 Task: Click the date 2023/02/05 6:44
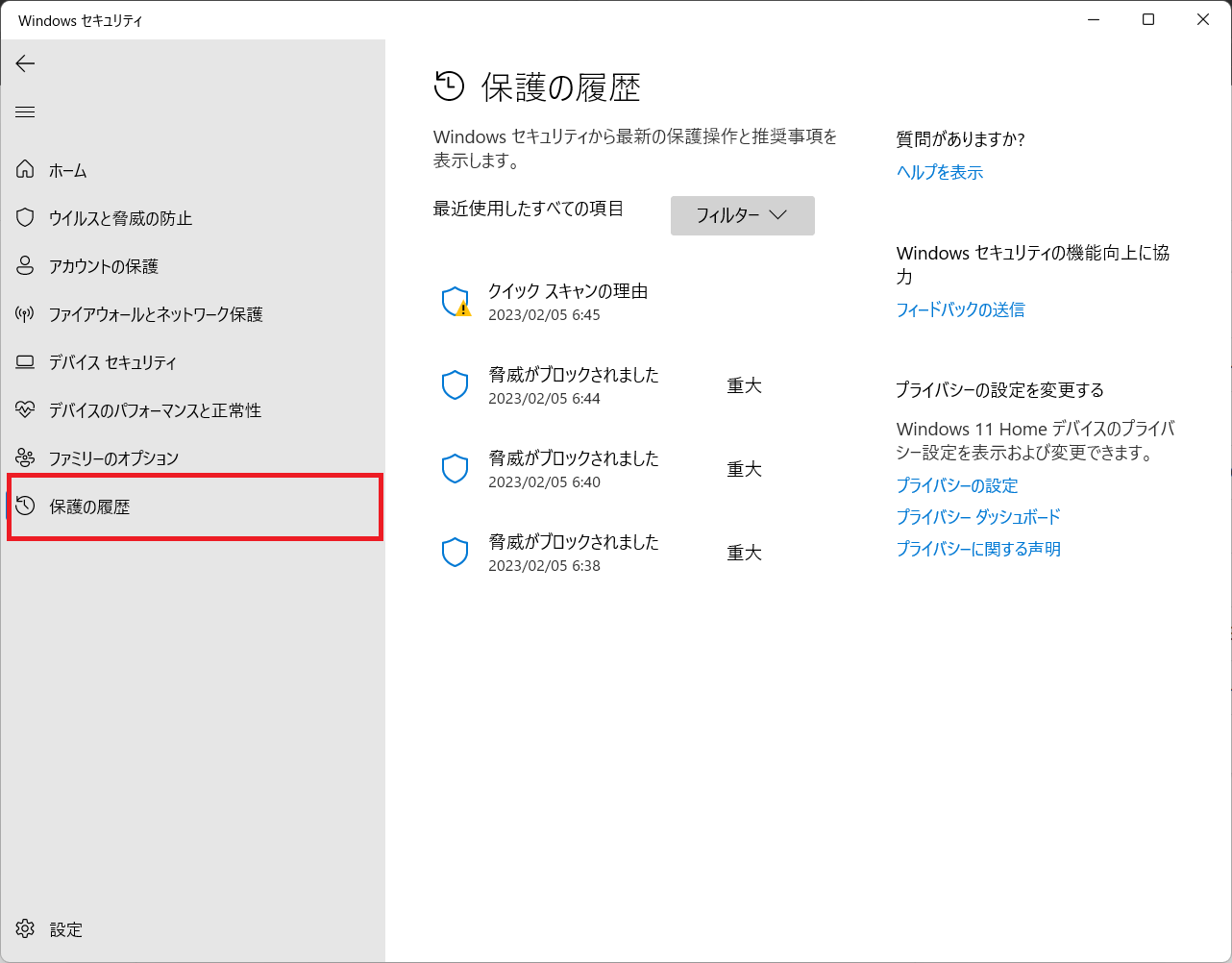point(544,399)
